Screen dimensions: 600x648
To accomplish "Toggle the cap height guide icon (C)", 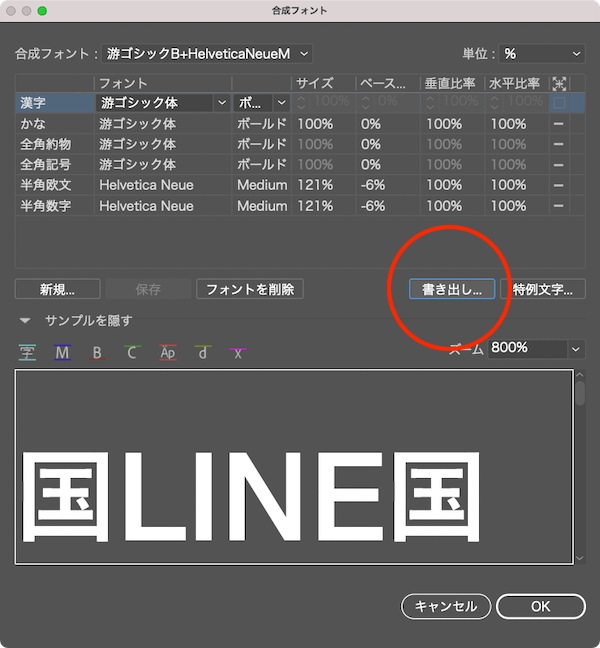I will (x=132, y=353).
